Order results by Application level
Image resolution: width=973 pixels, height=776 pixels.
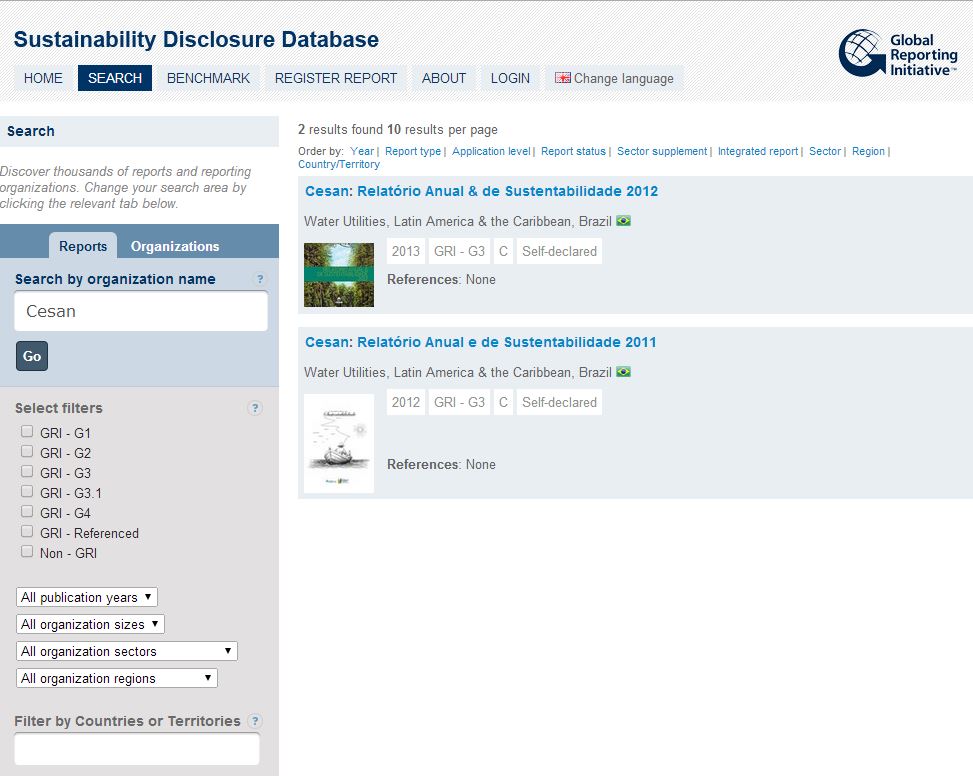pos(491,151)
